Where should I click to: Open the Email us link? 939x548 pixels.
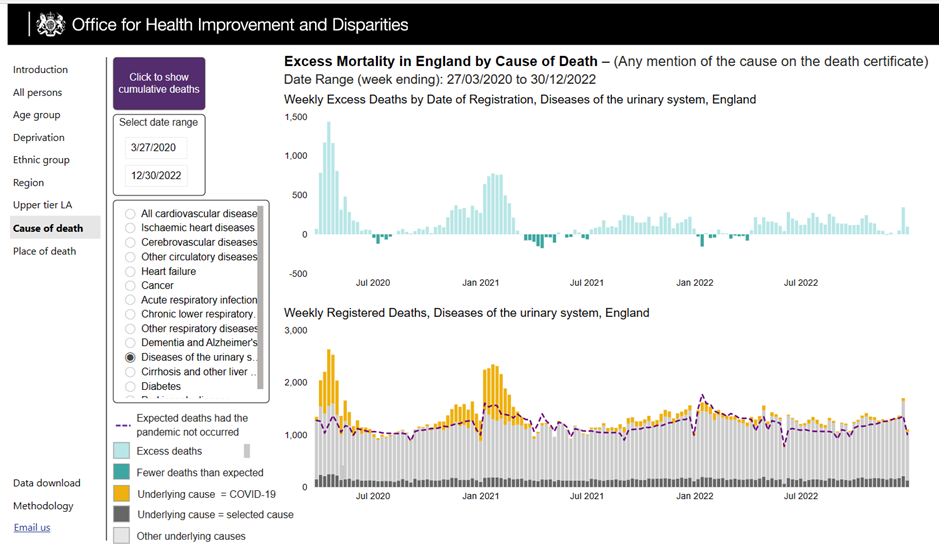tap(32, 528)
